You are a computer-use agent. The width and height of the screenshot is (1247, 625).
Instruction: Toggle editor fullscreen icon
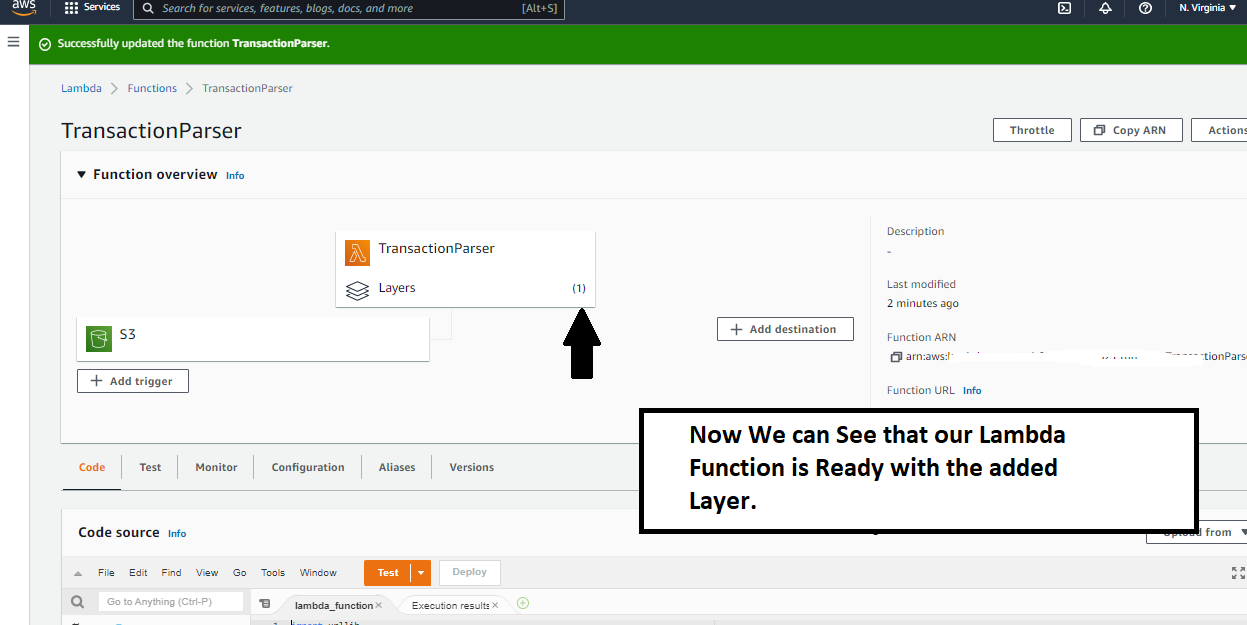(1239, 573)
